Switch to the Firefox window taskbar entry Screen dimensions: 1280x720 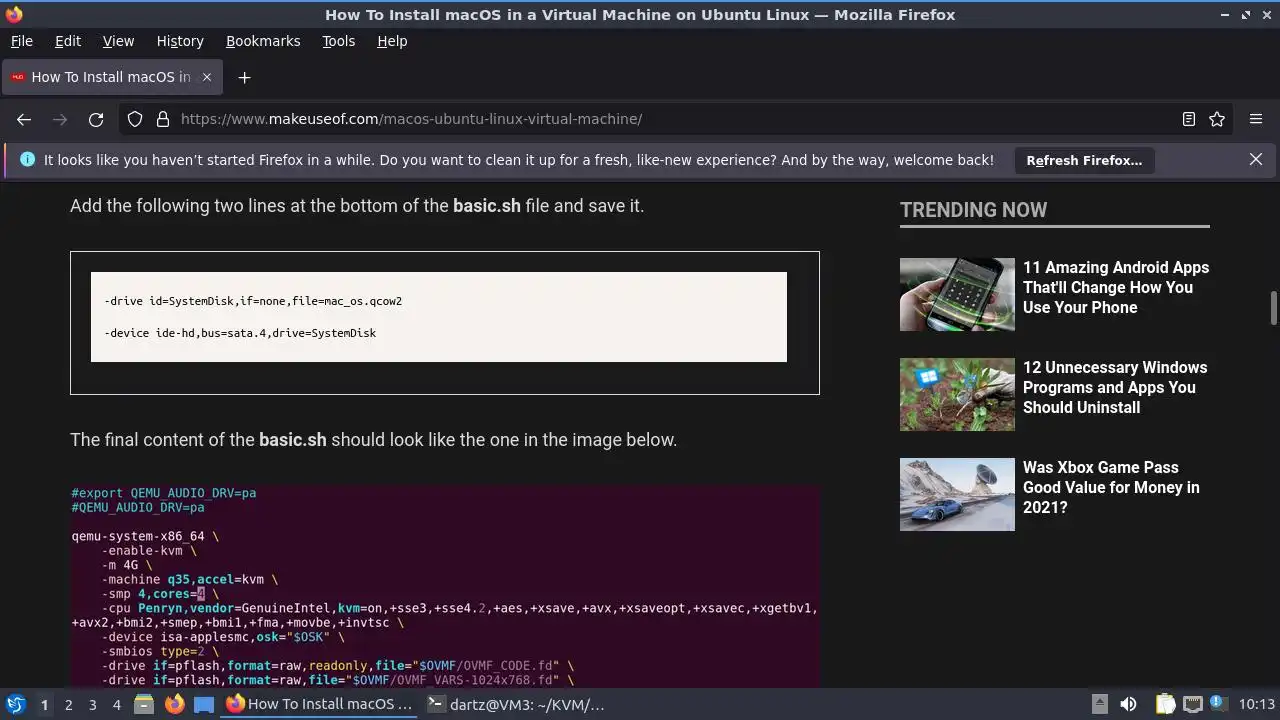(x=320, y=704)
